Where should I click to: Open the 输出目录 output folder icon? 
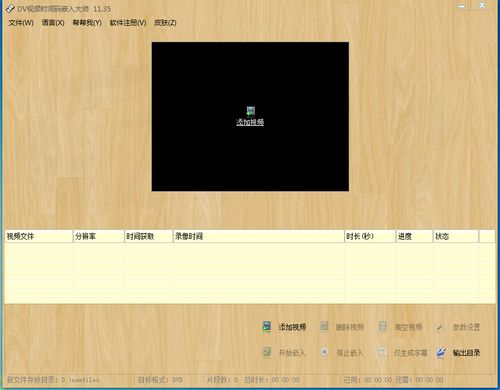click(x=441, y=352)
